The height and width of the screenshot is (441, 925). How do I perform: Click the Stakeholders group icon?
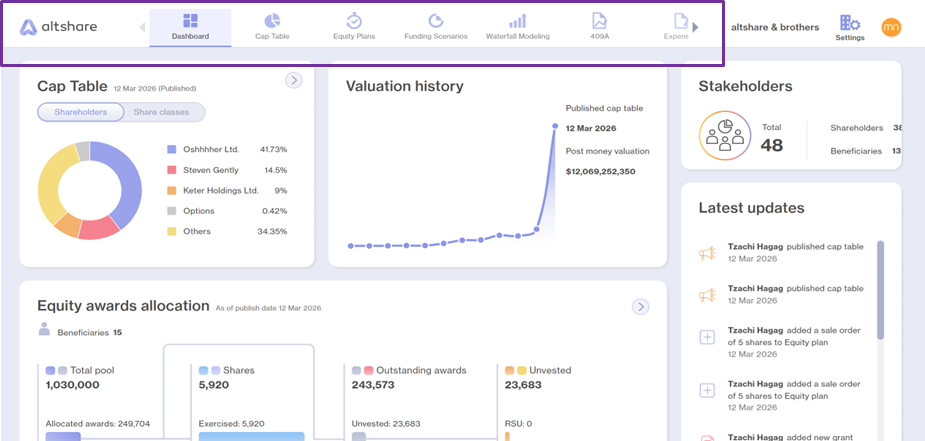[725, 135]
